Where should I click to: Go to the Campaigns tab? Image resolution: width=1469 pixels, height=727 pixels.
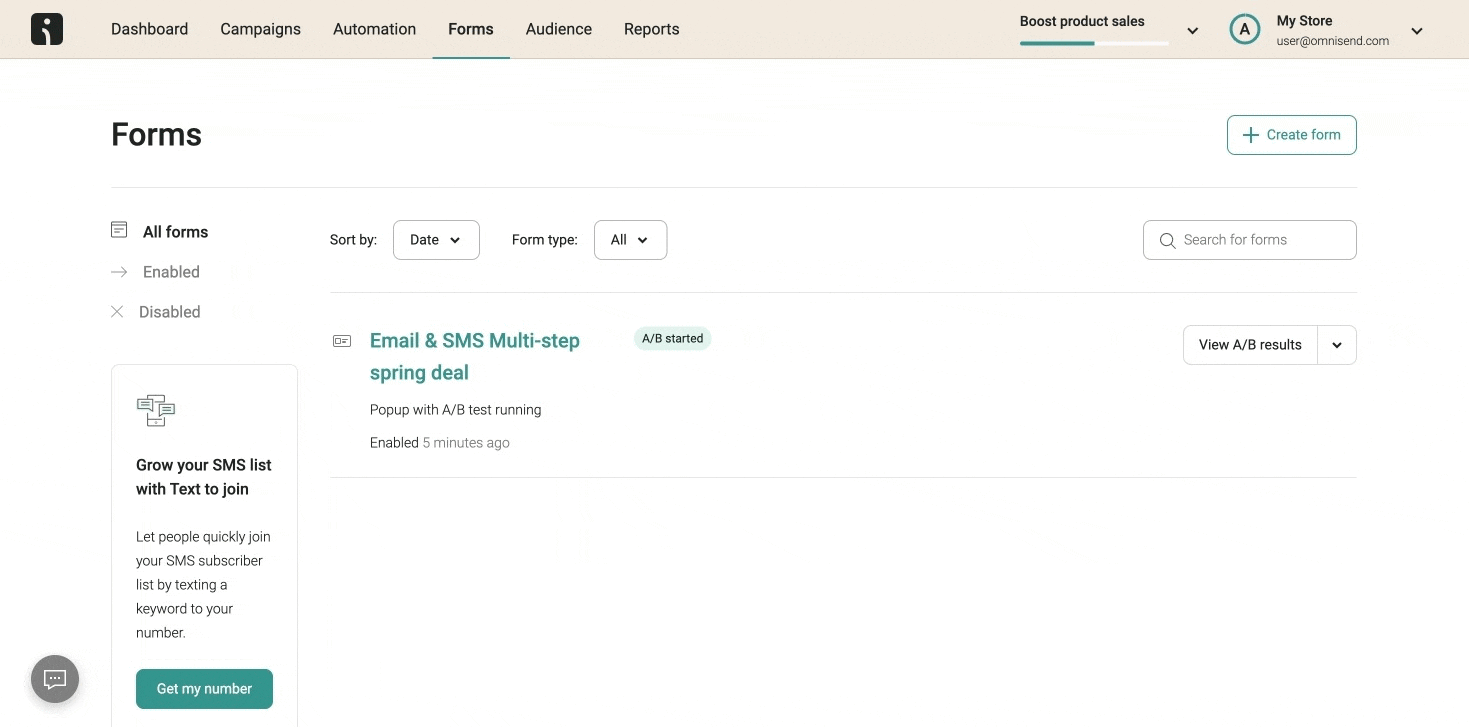261,29
